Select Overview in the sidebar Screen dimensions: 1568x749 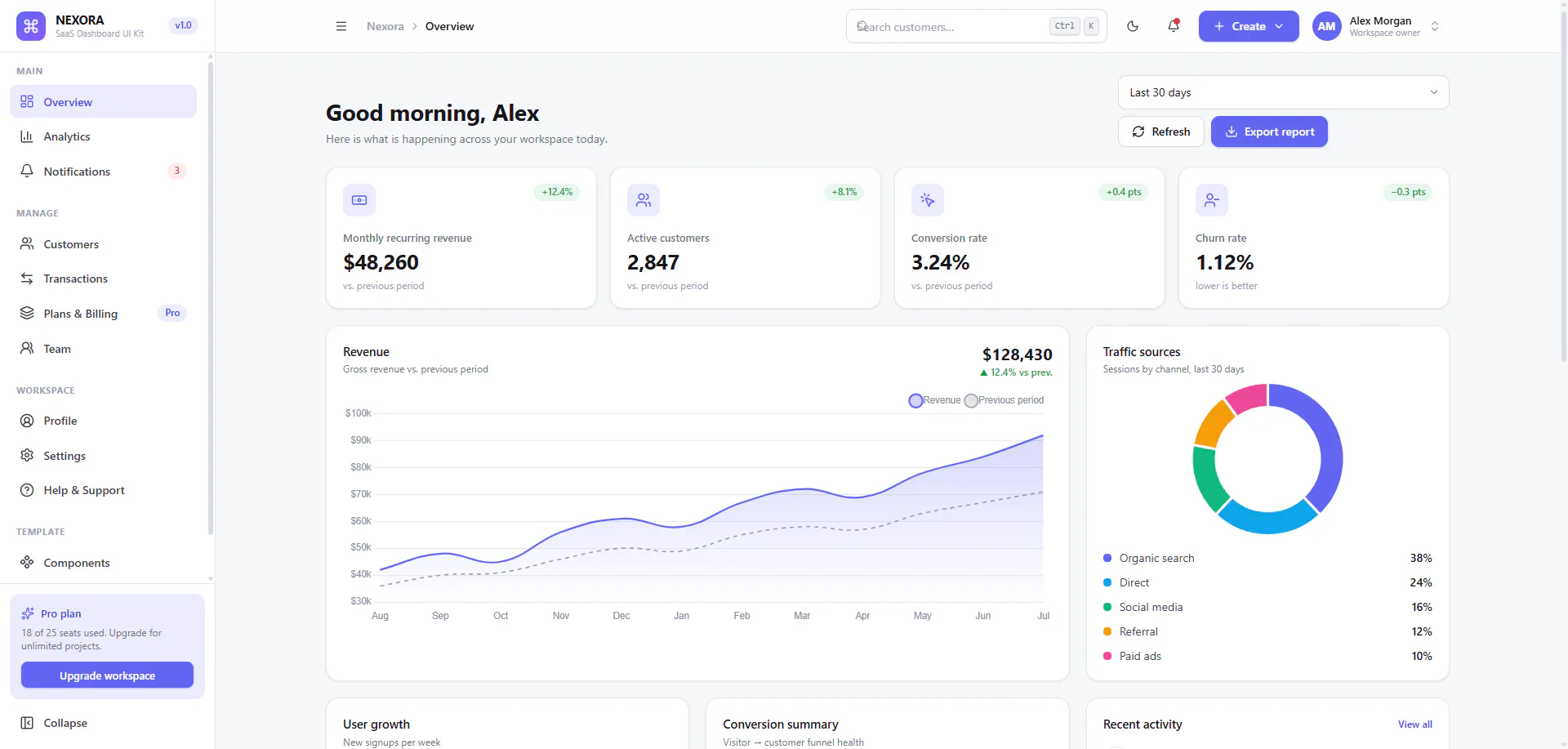tap(103, 102)
